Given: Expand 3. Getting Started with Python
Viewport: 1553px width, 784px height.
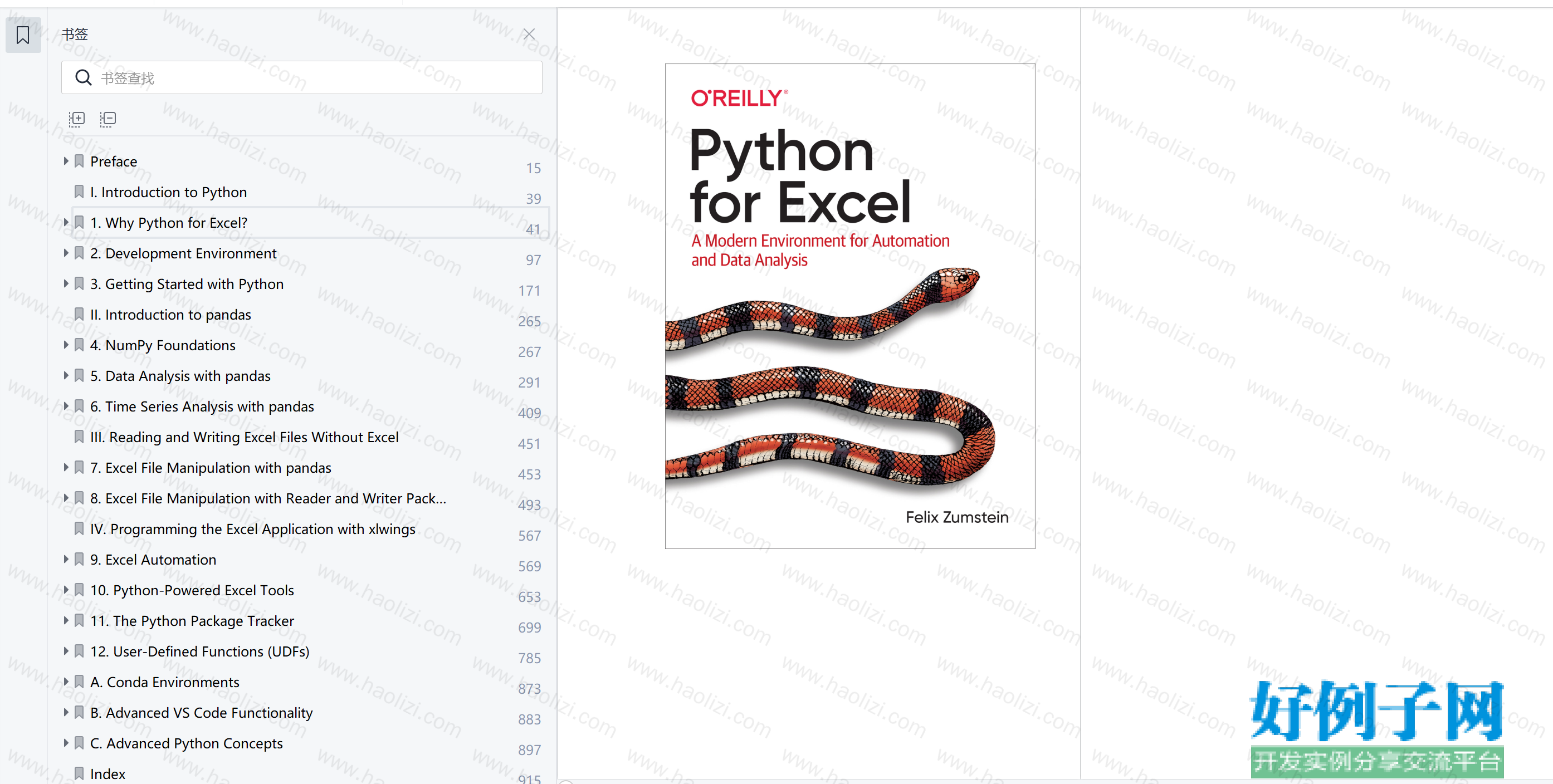Looking at the screenshot, I should [x=66, y=284].
